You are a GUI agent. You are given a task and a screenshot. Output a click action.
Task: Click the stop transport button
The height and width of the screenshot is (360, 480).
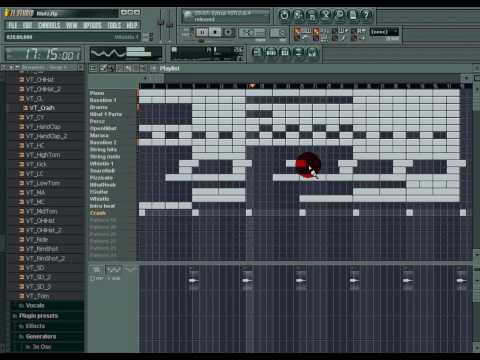click(x=215, y=32)
